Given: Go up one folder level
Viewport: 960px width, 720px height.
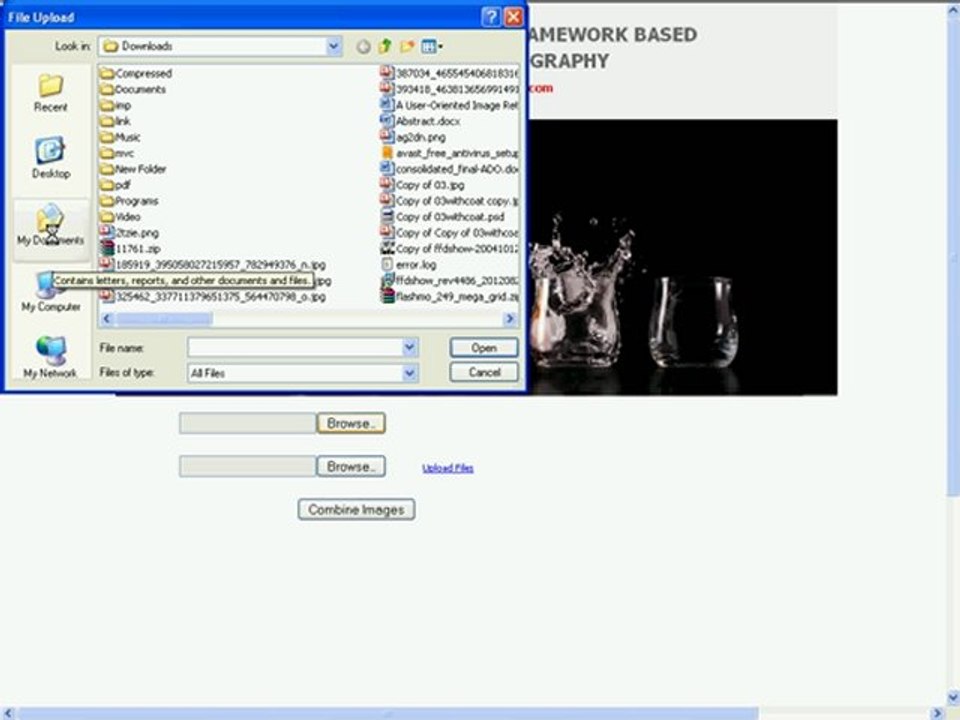Looking at the screenshot, I should pos(384,47).
